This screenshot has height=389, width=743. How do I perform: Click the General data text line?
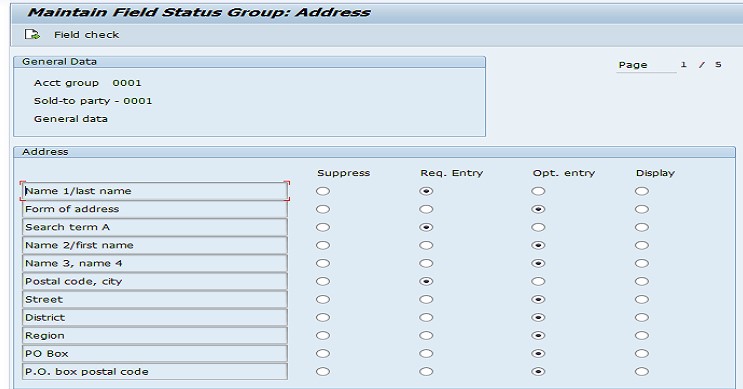pyautogui.click(x=71, y=119)
